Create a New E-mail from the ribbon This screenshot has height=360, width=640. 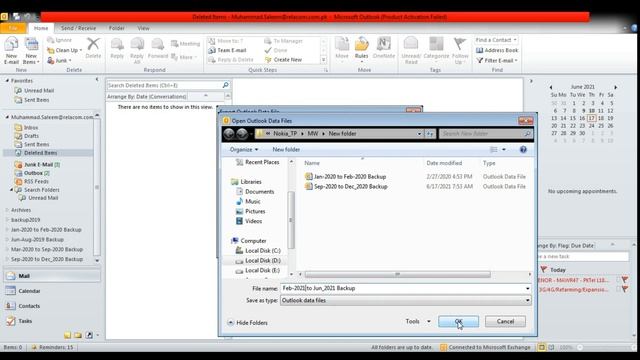(x=11, y=50)
